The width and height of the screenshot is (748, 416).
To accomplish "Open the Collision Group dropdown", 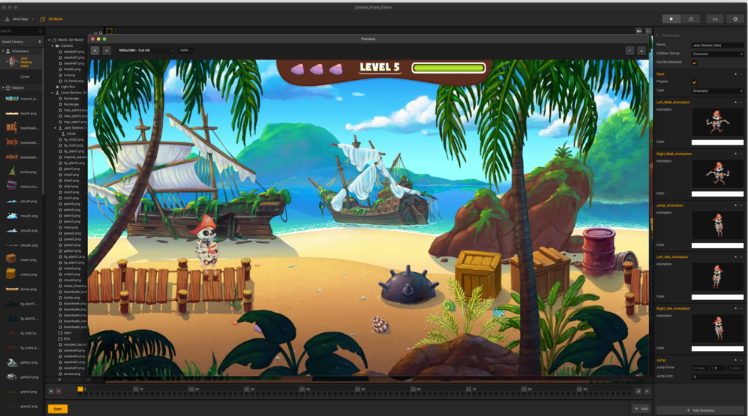I will (717, 53).
